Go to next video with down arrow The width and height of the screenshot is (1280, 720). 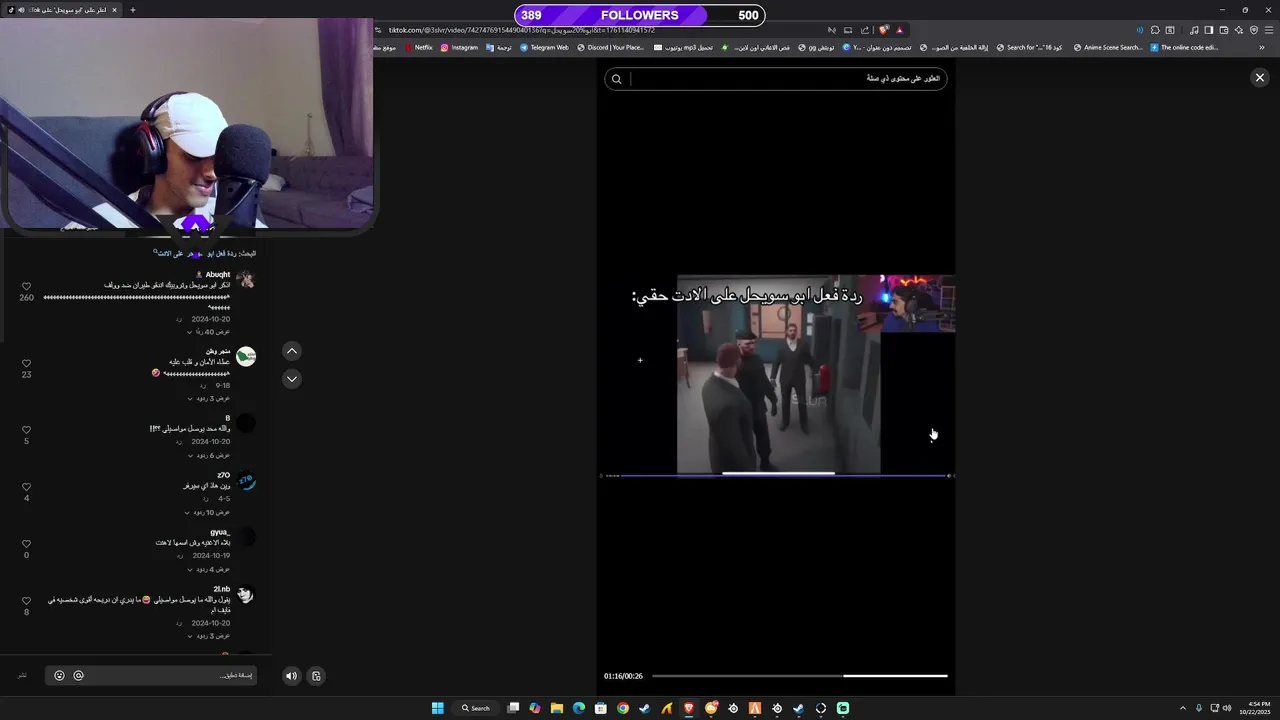pyautogui.click(x=291, y=378)
